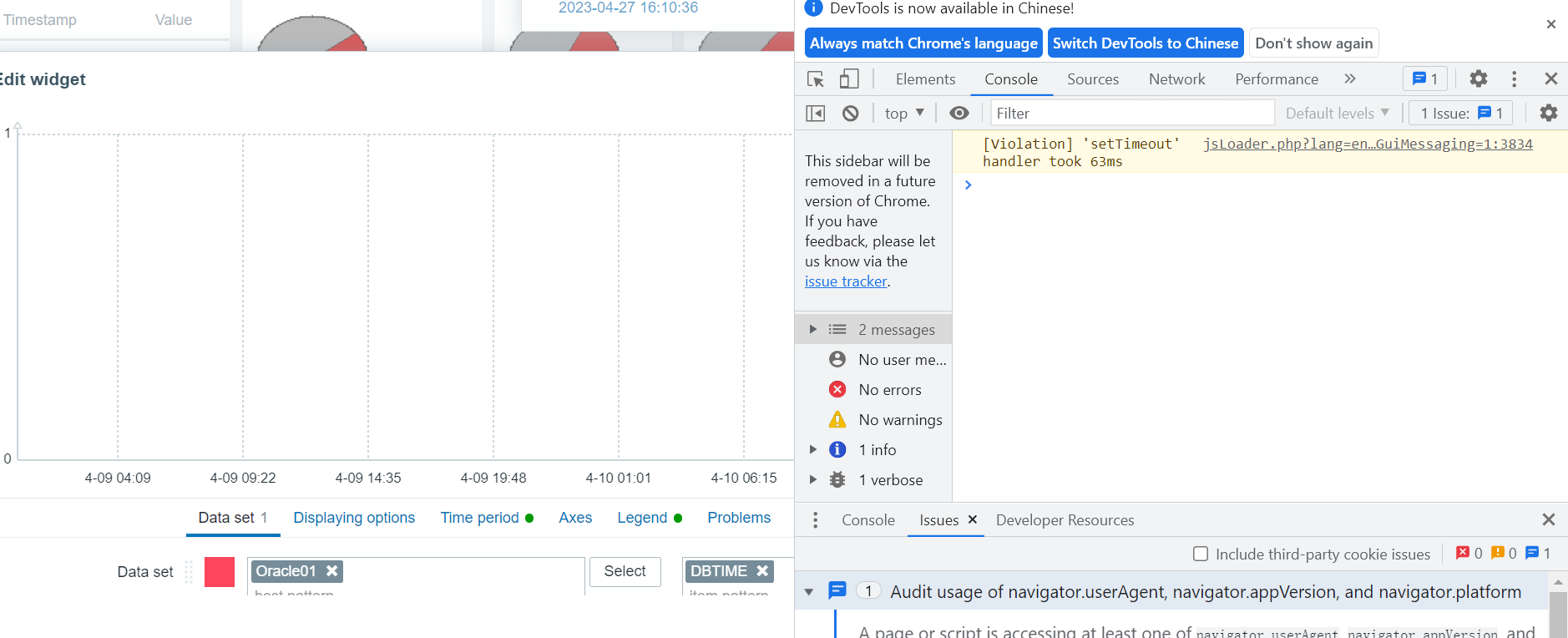Open the issue tracker link
The width and height of the screenshot is (1568, 638).
coord(846,281)
